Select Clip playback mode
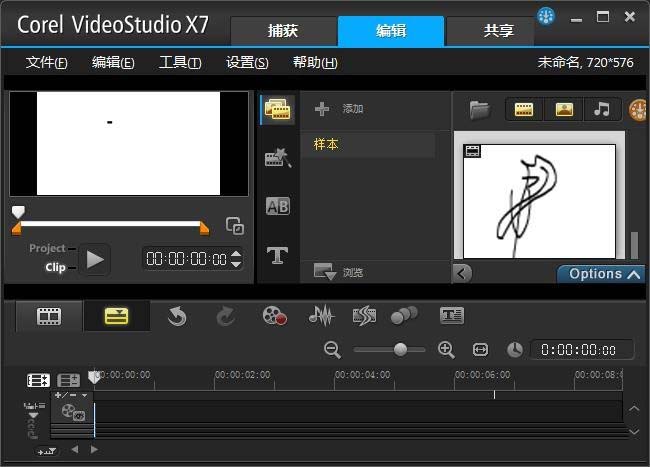This screenshot has width=650, height=467. tap(55, 267)
